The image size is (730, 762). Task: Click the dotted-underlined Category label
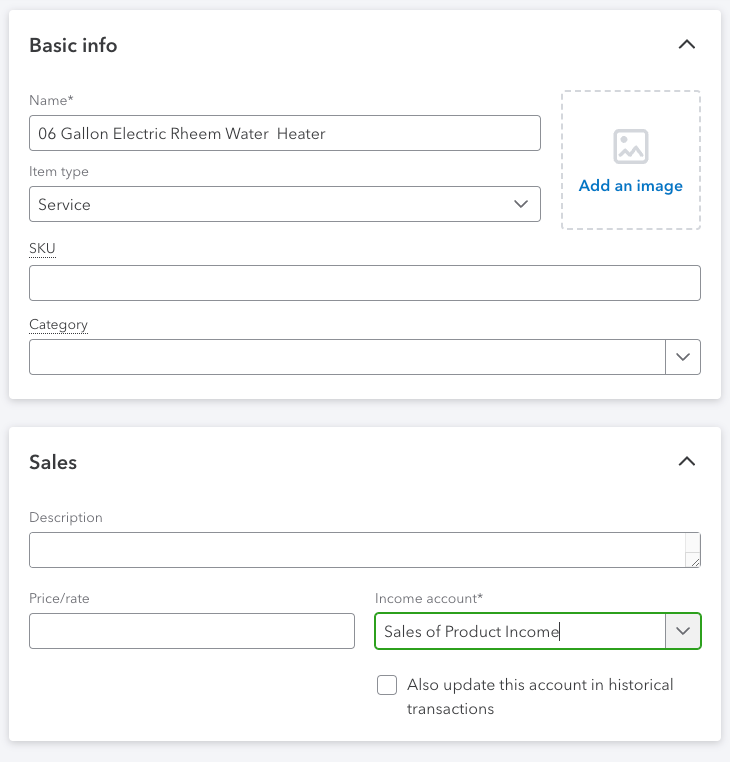click(x=58, y=325)
